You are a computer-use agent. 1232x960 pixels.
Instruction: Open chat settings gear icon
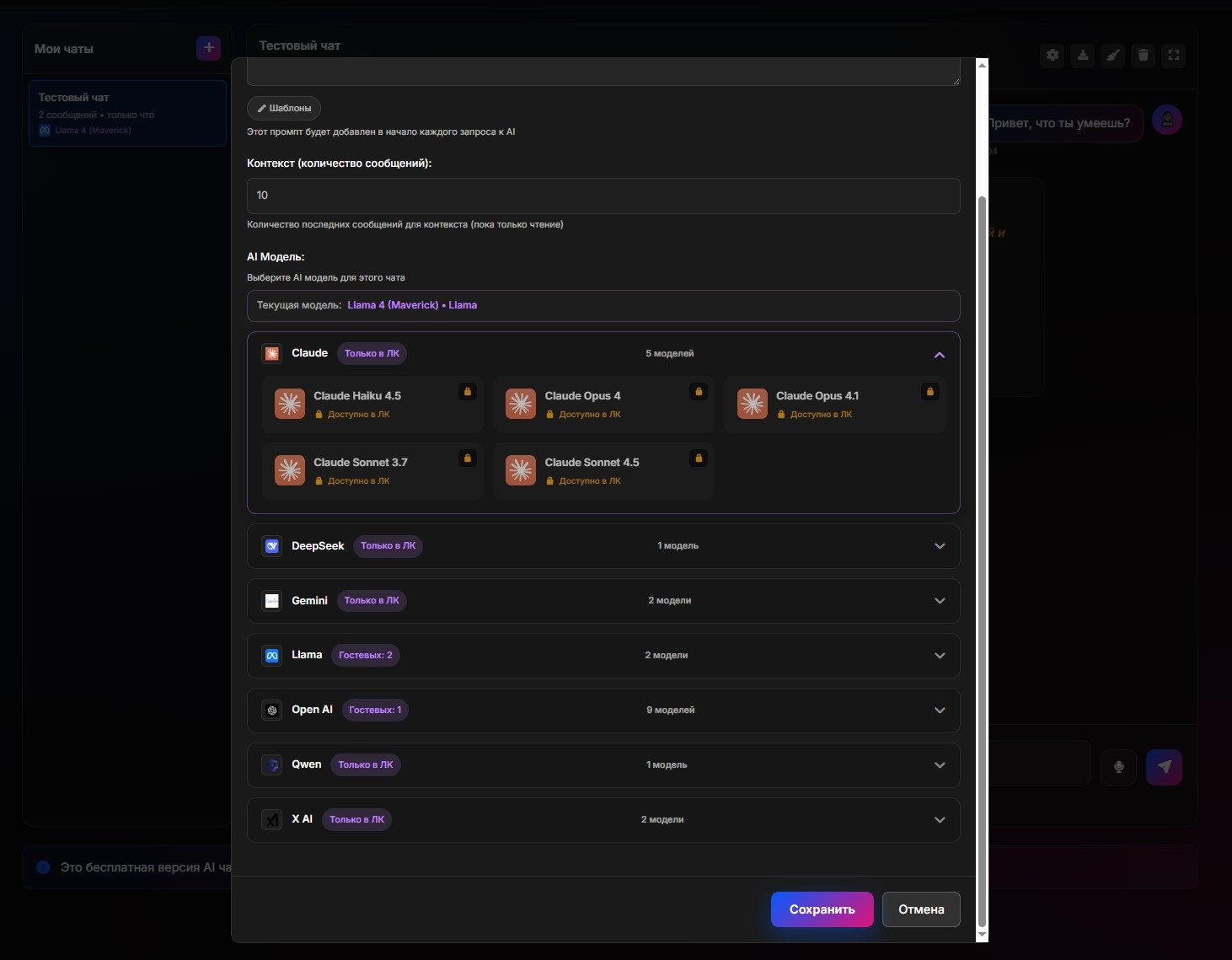coord(1053,56)
